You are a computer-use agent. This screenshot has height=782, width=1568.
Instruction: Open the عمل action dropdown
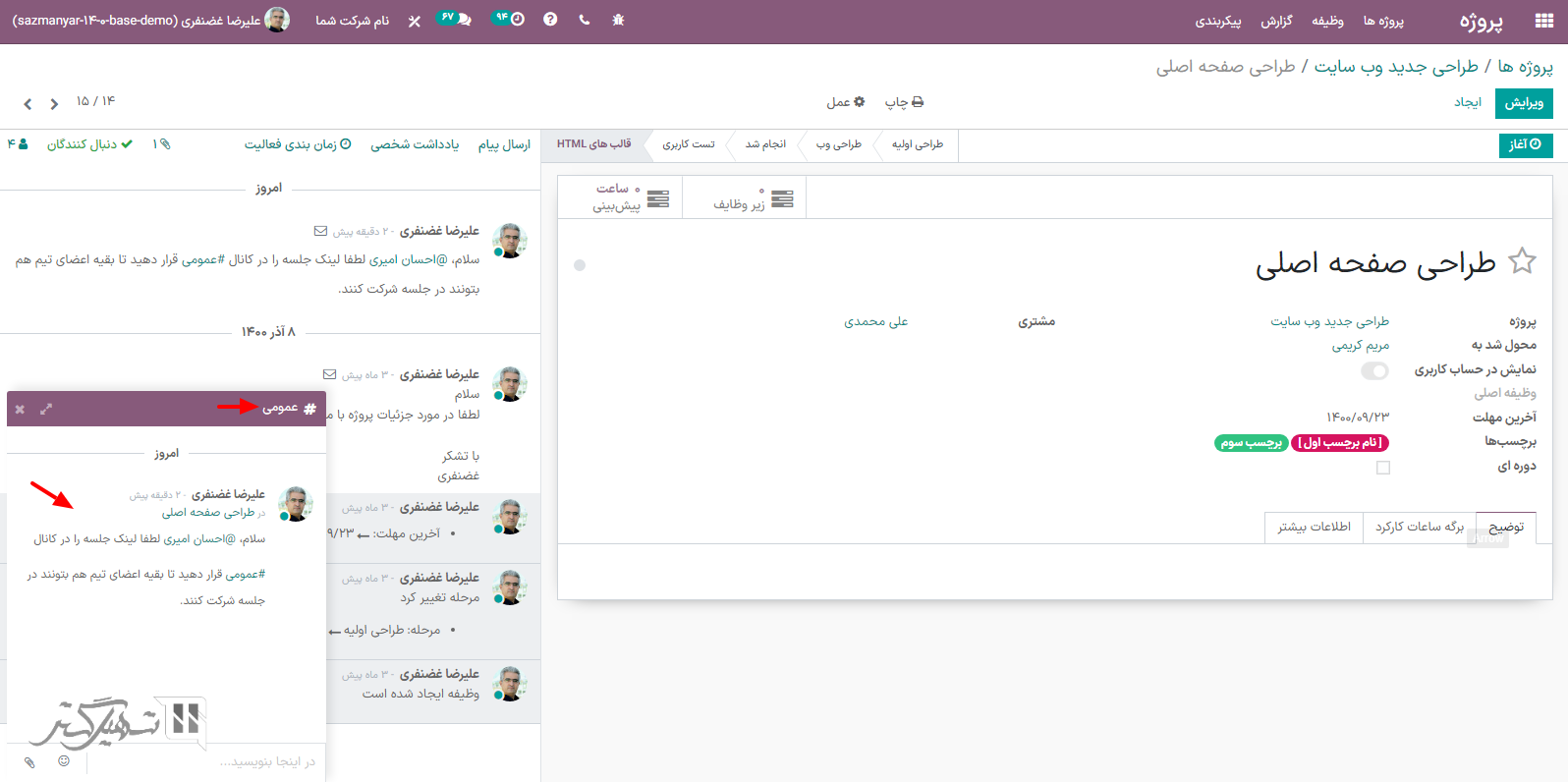tap(845, 102)
